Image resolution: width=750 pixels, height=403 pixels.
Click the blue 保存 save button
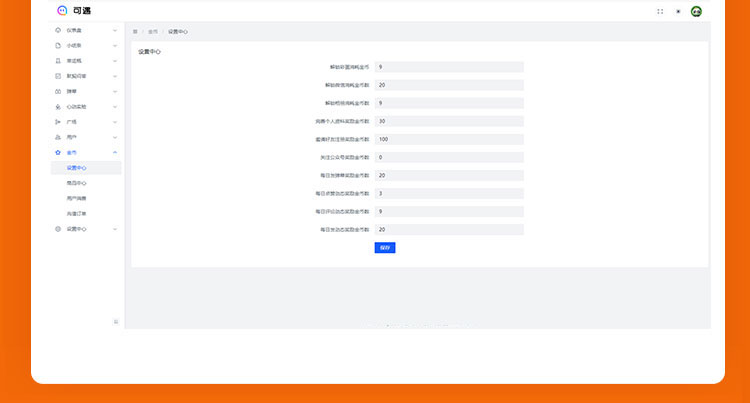[x=385, y=247]
